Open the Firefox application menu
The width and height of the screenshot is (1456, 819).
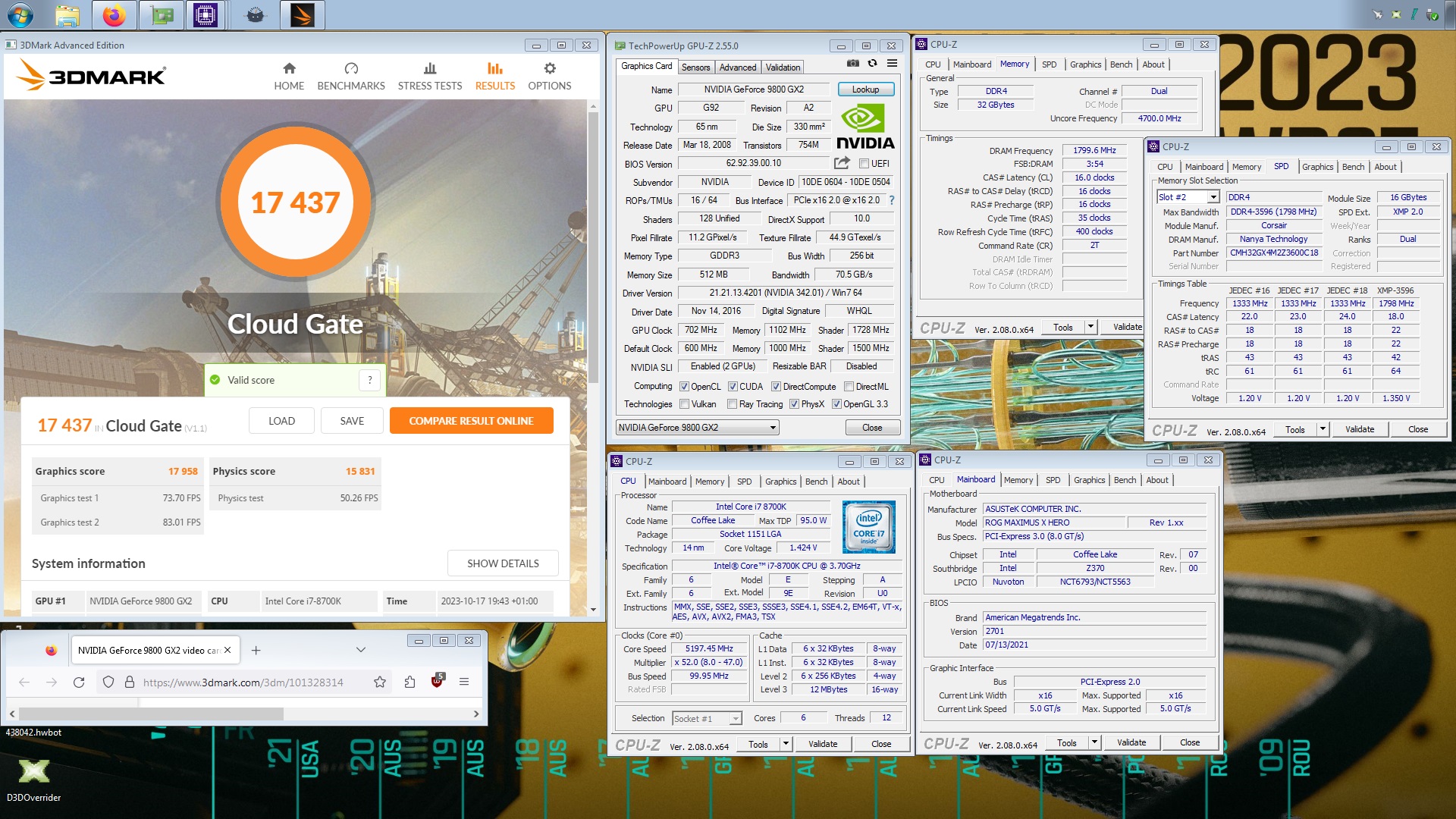pos(464,682)
